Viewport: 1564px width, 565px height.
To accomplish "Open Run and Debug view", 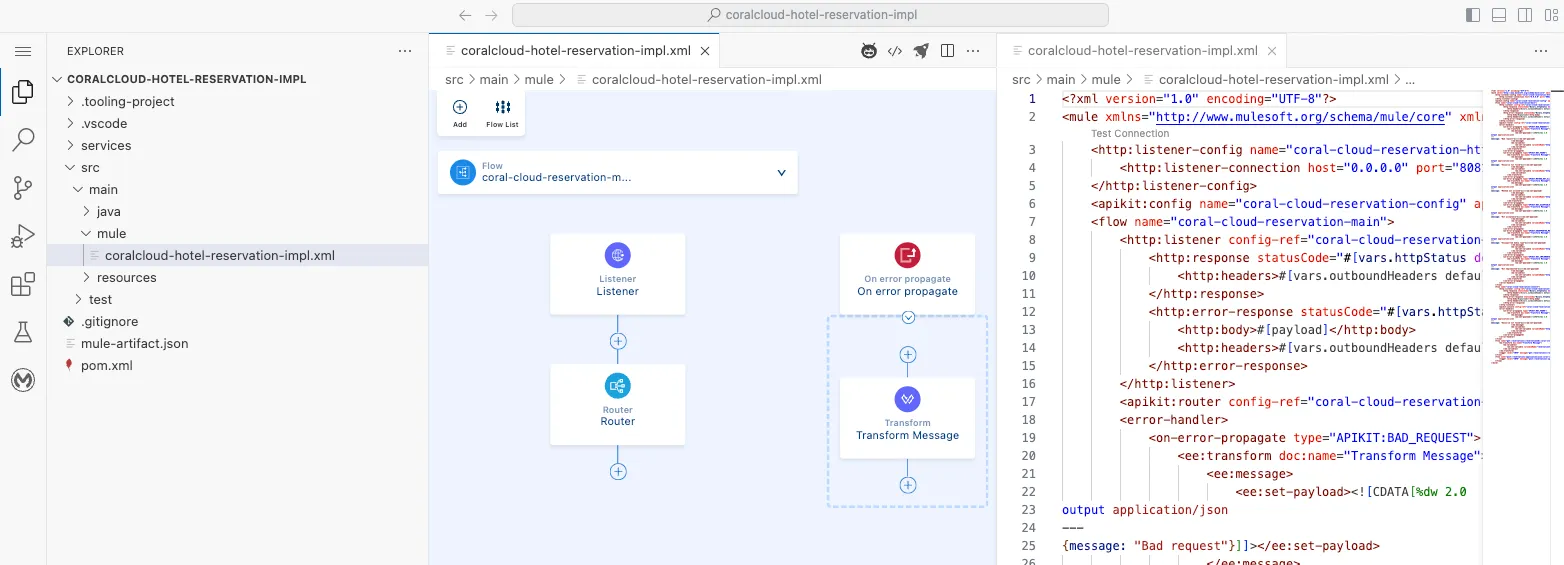I will (x=23, y=236).
